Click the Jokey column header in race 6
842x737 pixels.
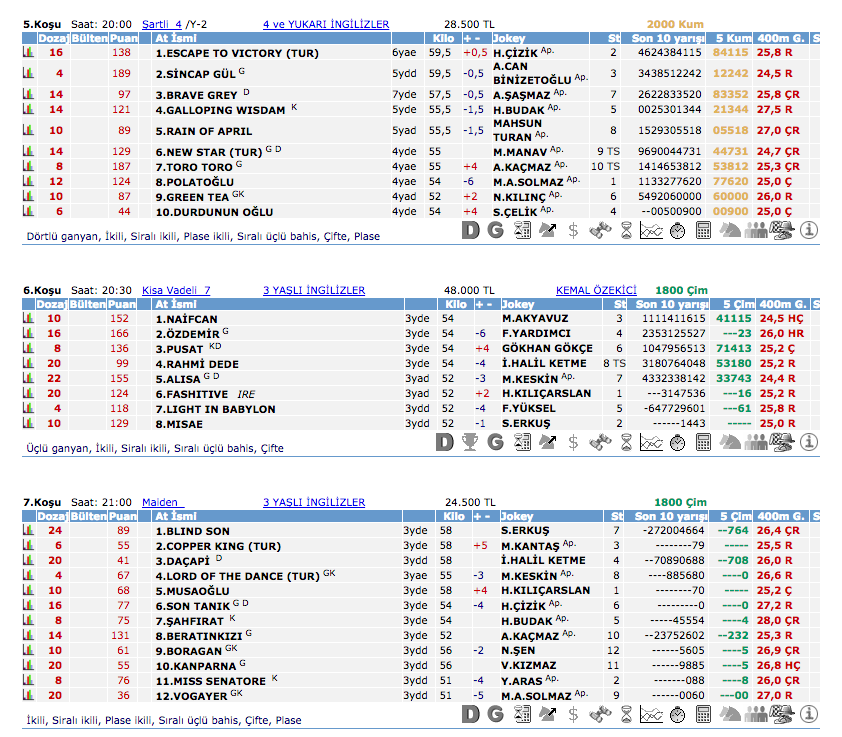[x=518, y=304]
